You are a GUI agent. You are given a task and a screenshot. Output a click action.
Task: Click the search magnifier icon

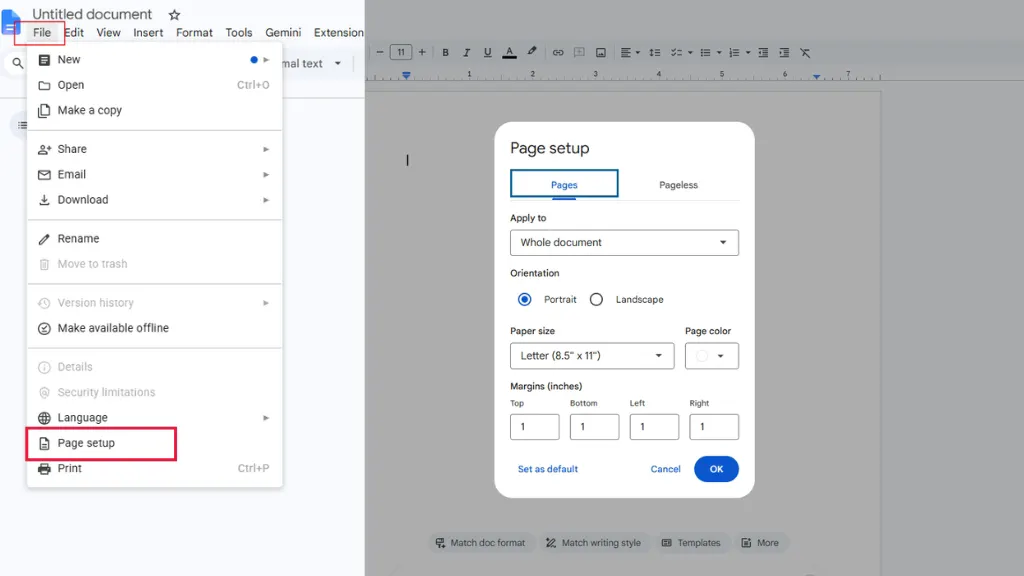point(18,63)
